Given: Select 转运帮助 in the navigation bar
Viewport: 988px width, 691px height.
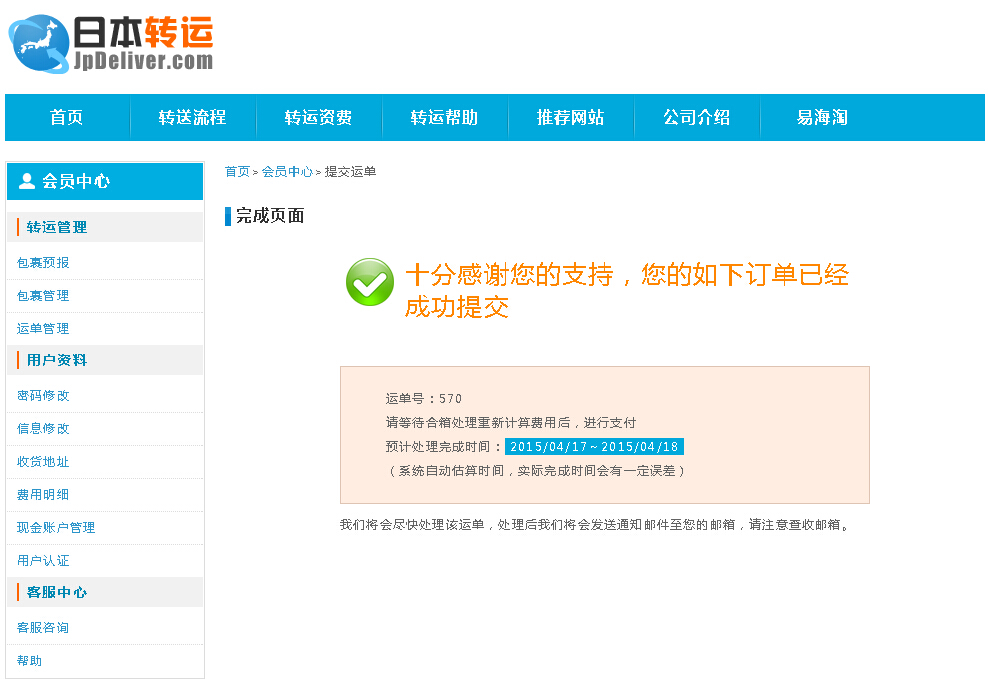Looking at the screenshot, I should [444, 117].
